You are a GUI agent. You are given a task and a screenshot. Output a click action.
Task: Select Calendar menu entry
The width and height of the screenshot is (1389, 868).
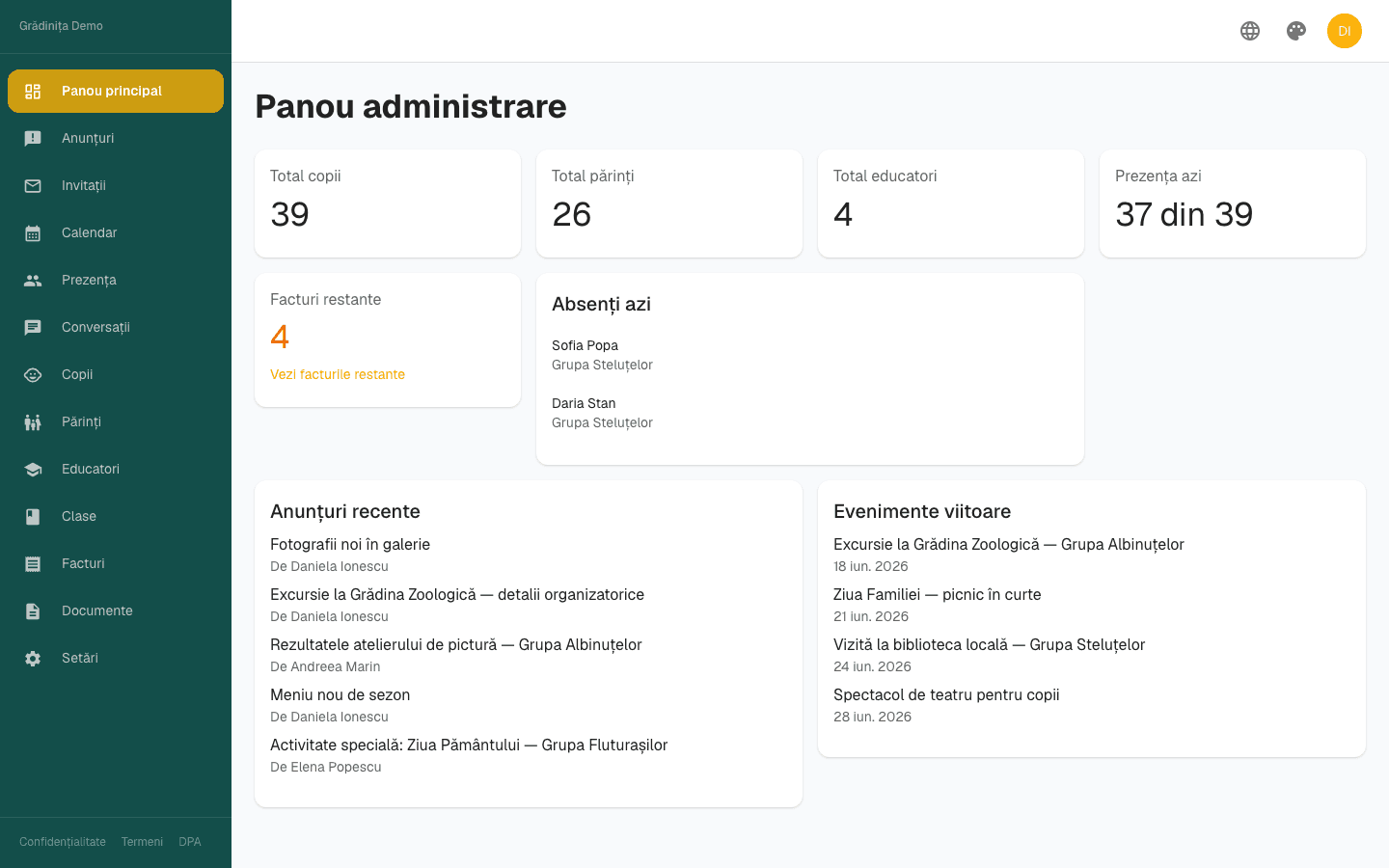point(116,232)
